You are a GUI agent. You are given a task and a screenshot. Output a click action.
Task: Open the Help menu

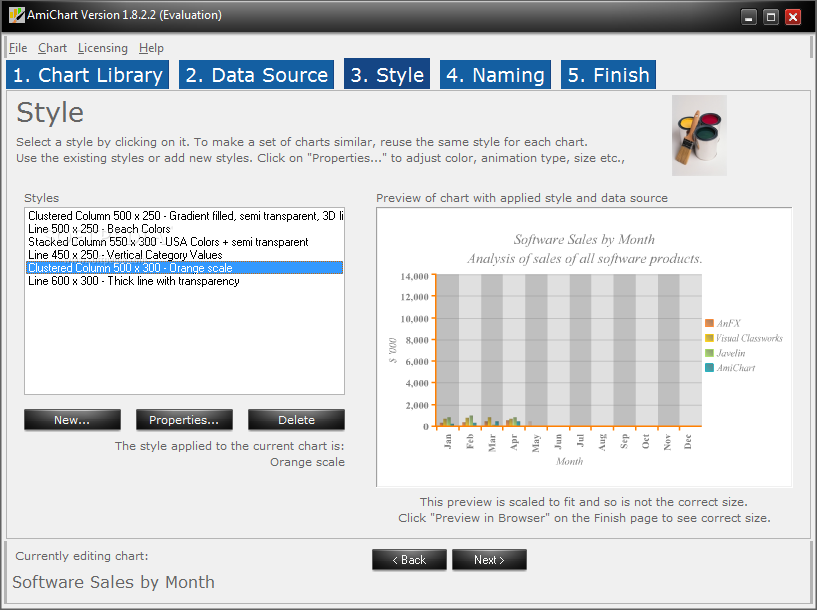point(151,48)
